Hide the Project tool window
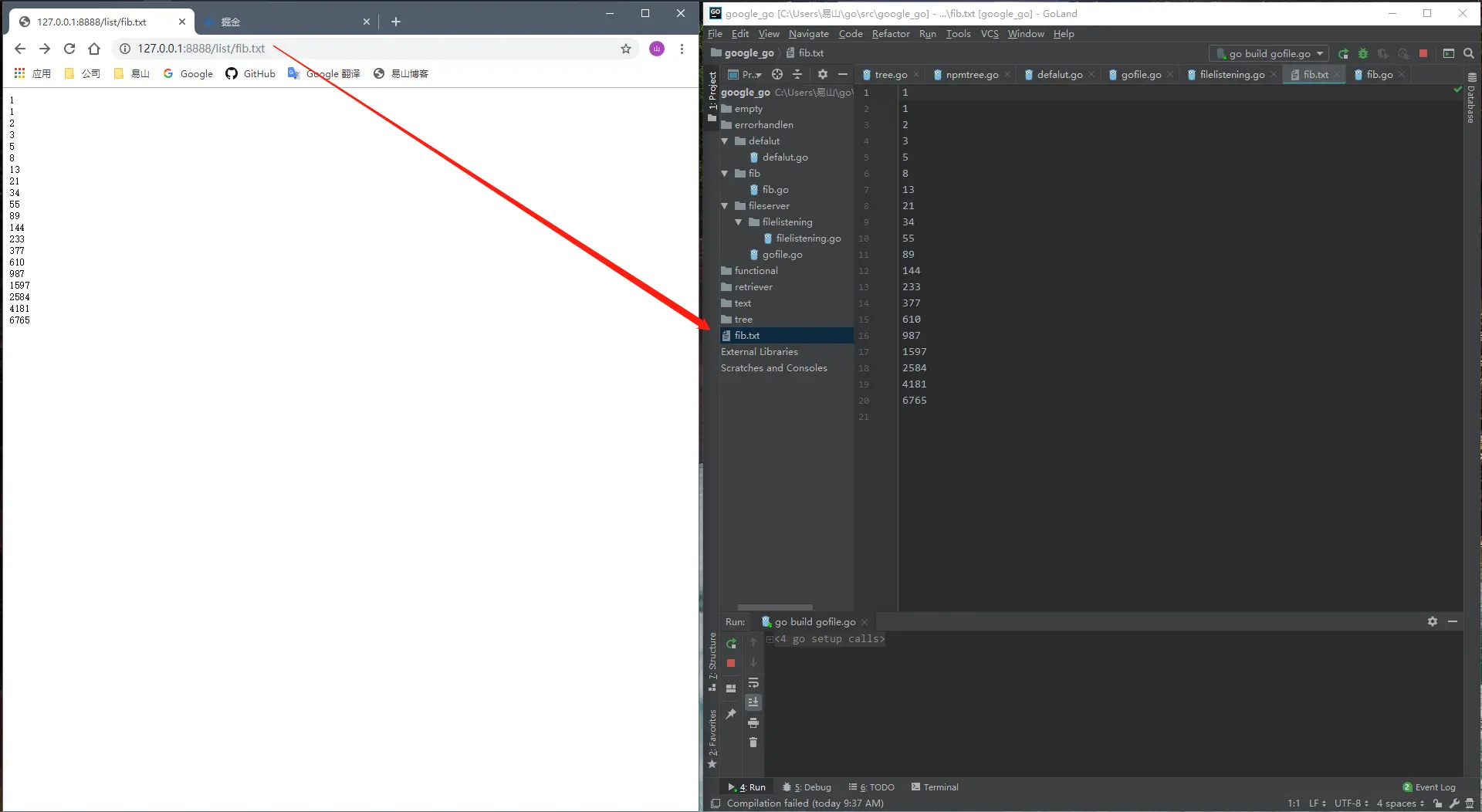1482x812 pixels. click(843, 74)
